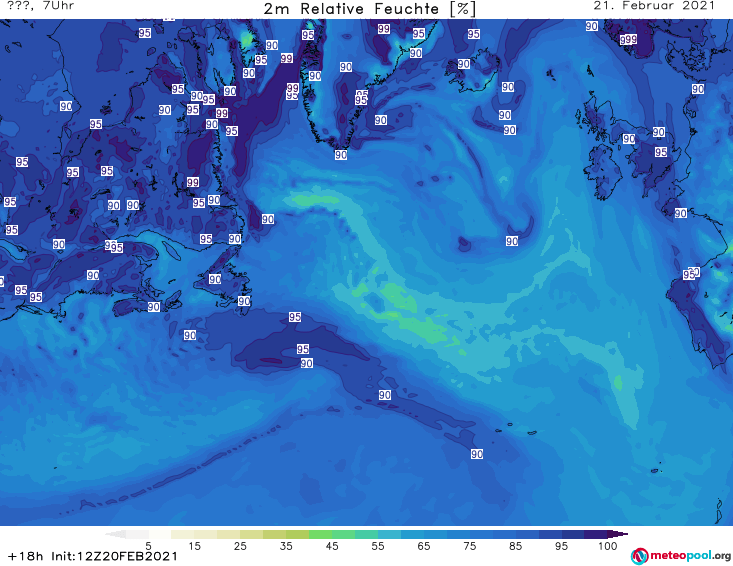This screenshot has height=566, width=733.
Task: Click the legend value 65
Action: point(424,546)
